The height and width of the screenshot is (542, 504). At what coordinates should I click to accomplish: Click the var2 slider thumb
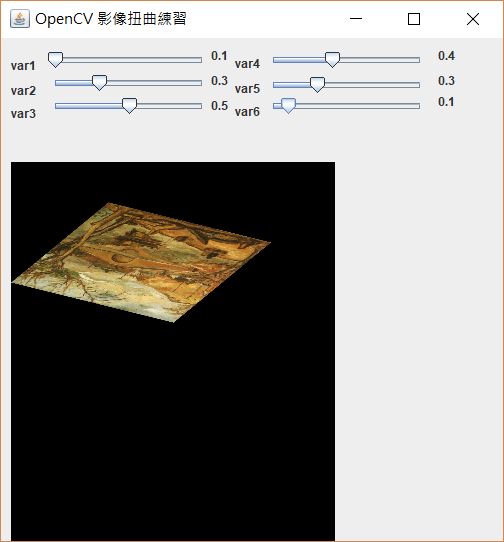coord(100,83)
